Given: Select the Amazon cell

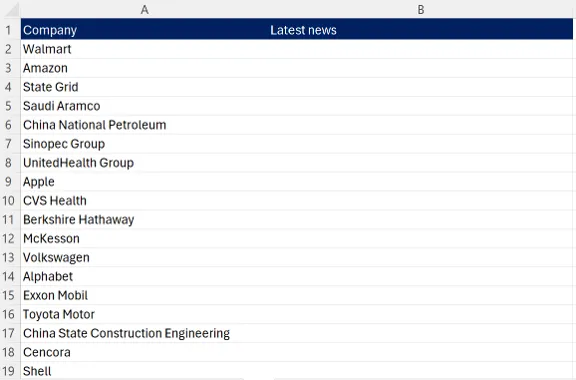Looking at the screenshot, I should pos(145,68).
